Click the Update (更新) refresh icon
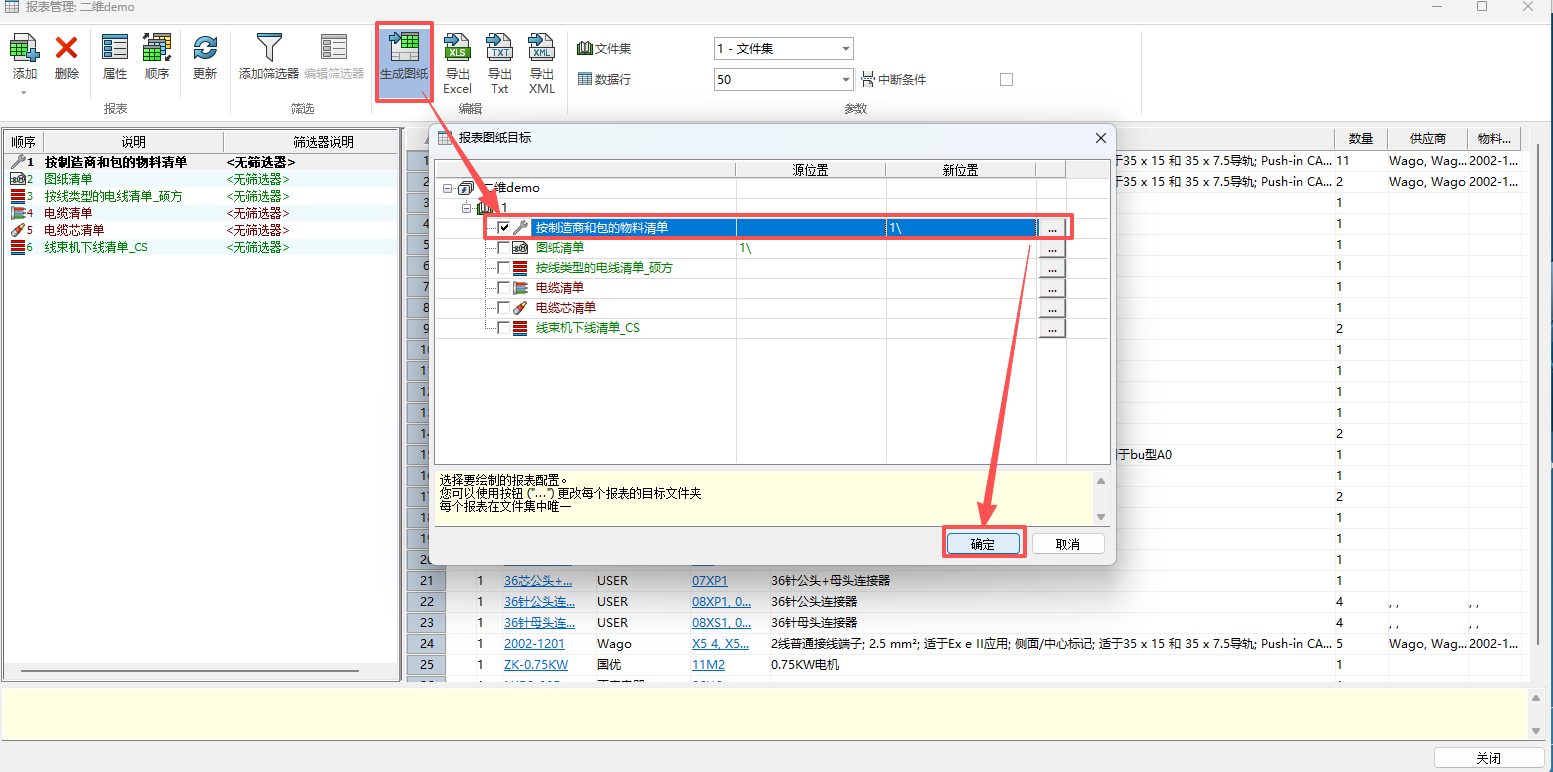 205,48
